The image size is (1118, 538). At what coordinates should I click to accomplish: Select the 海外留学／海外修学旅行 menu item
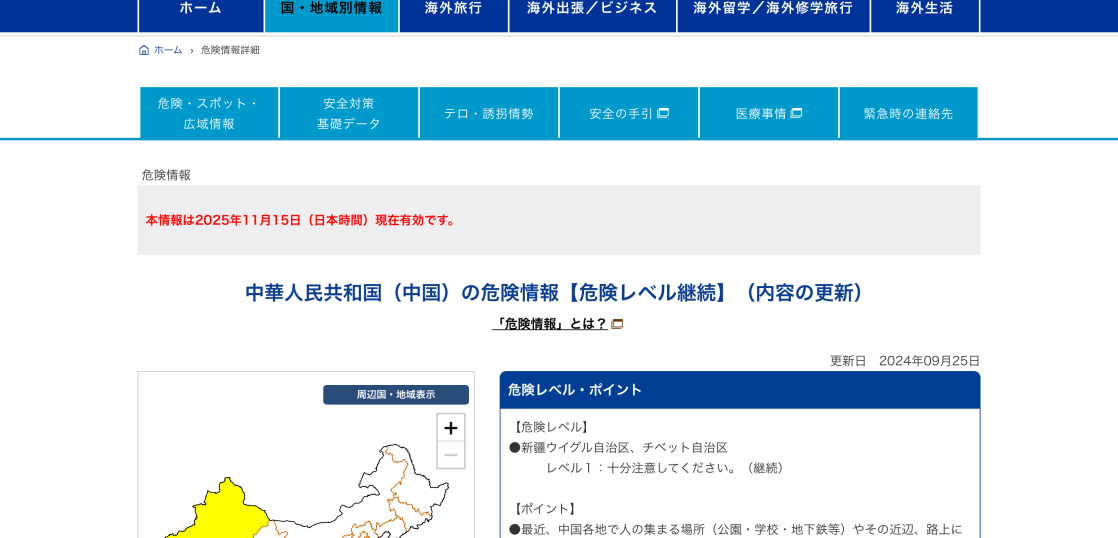[x=773, y=10]
